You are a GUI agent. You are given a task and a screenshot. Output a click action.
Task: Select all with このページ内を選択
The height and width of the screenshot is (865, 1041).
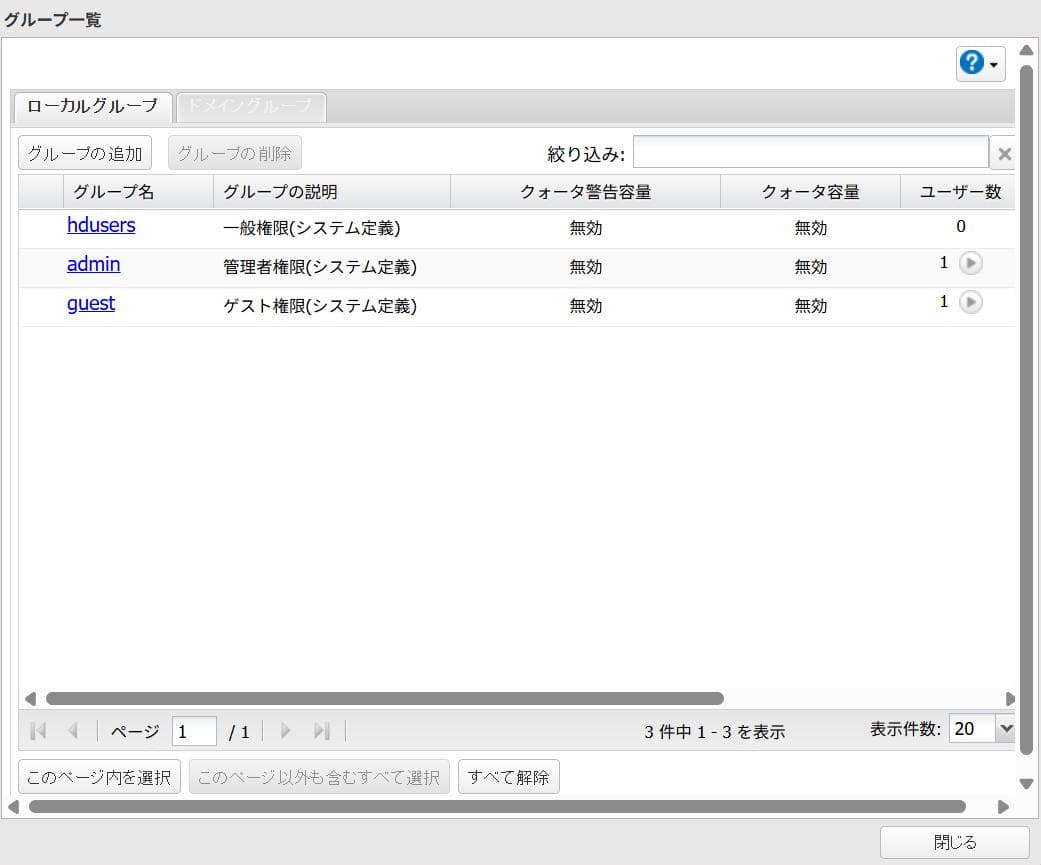98,776
